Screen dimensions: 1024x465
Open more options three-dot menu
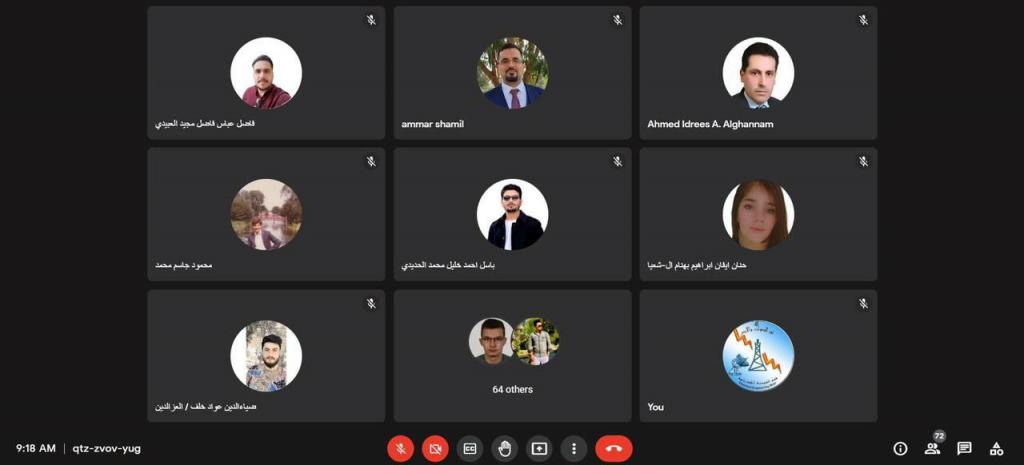point(573,449)
